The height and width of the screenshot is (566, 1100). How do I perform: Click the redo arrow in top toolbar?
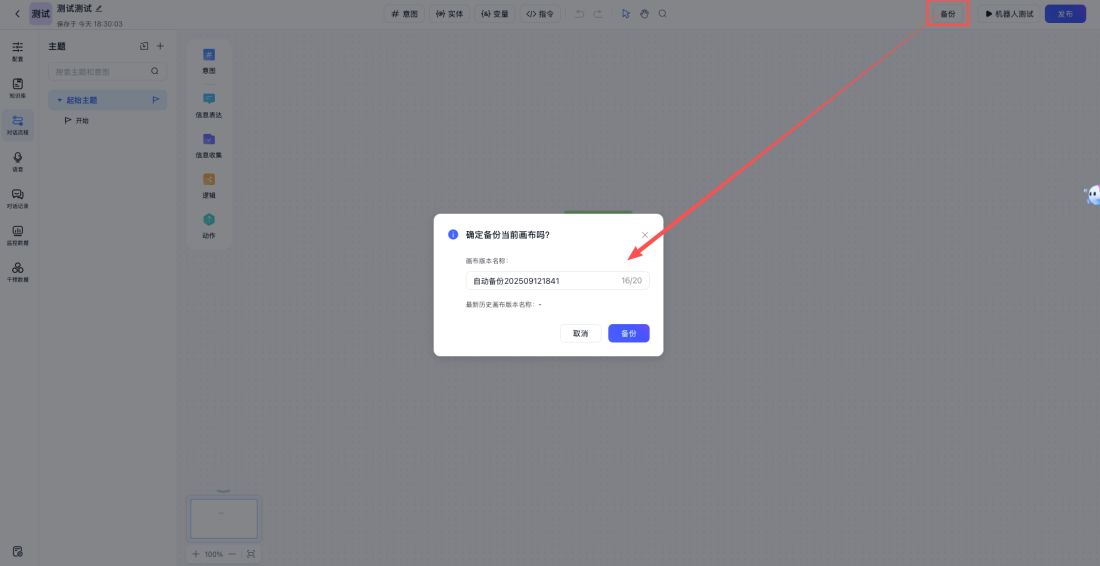point(598,14)
